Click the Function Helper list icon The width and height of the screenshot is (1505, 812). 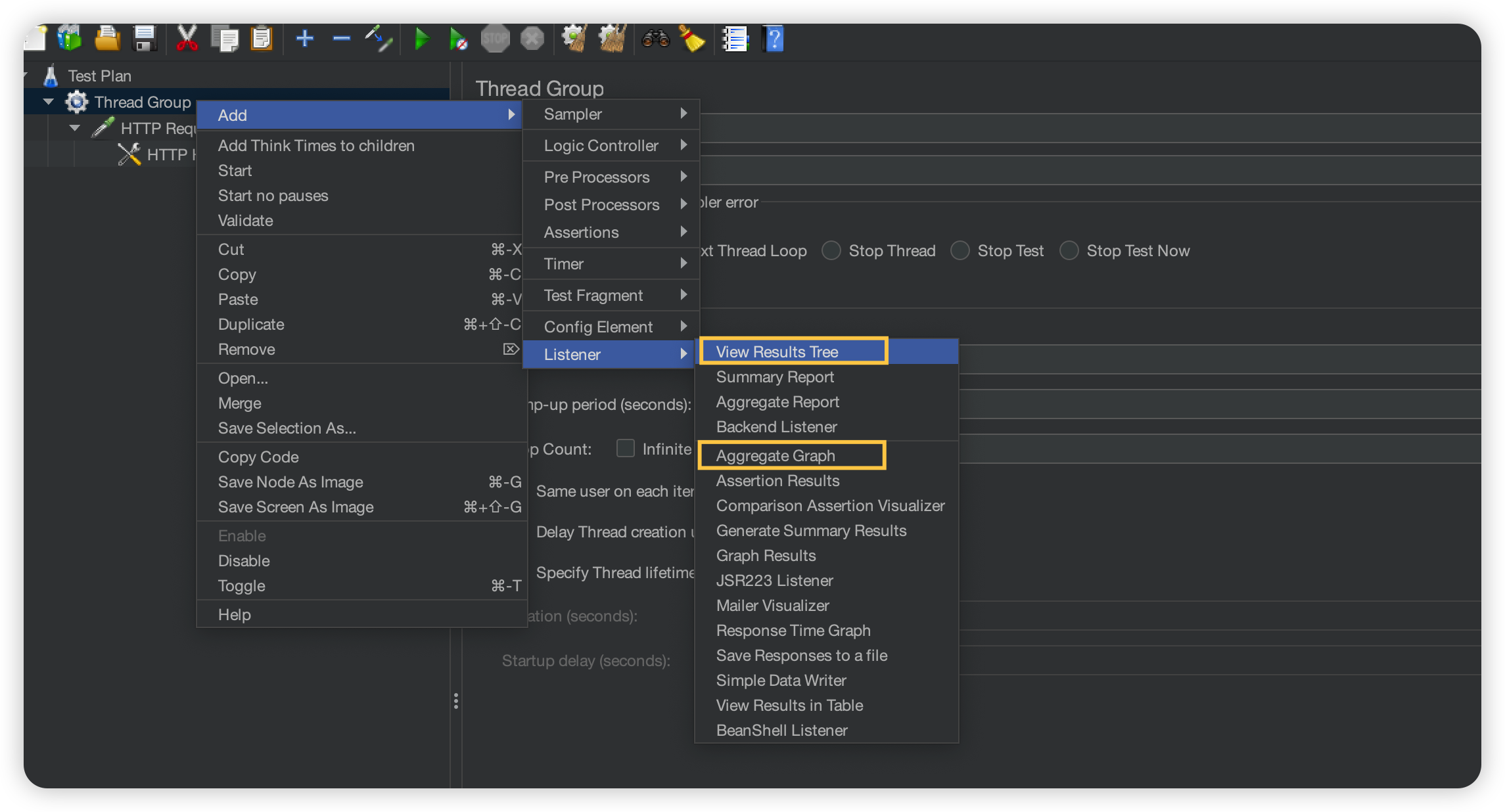pos(735,39)
